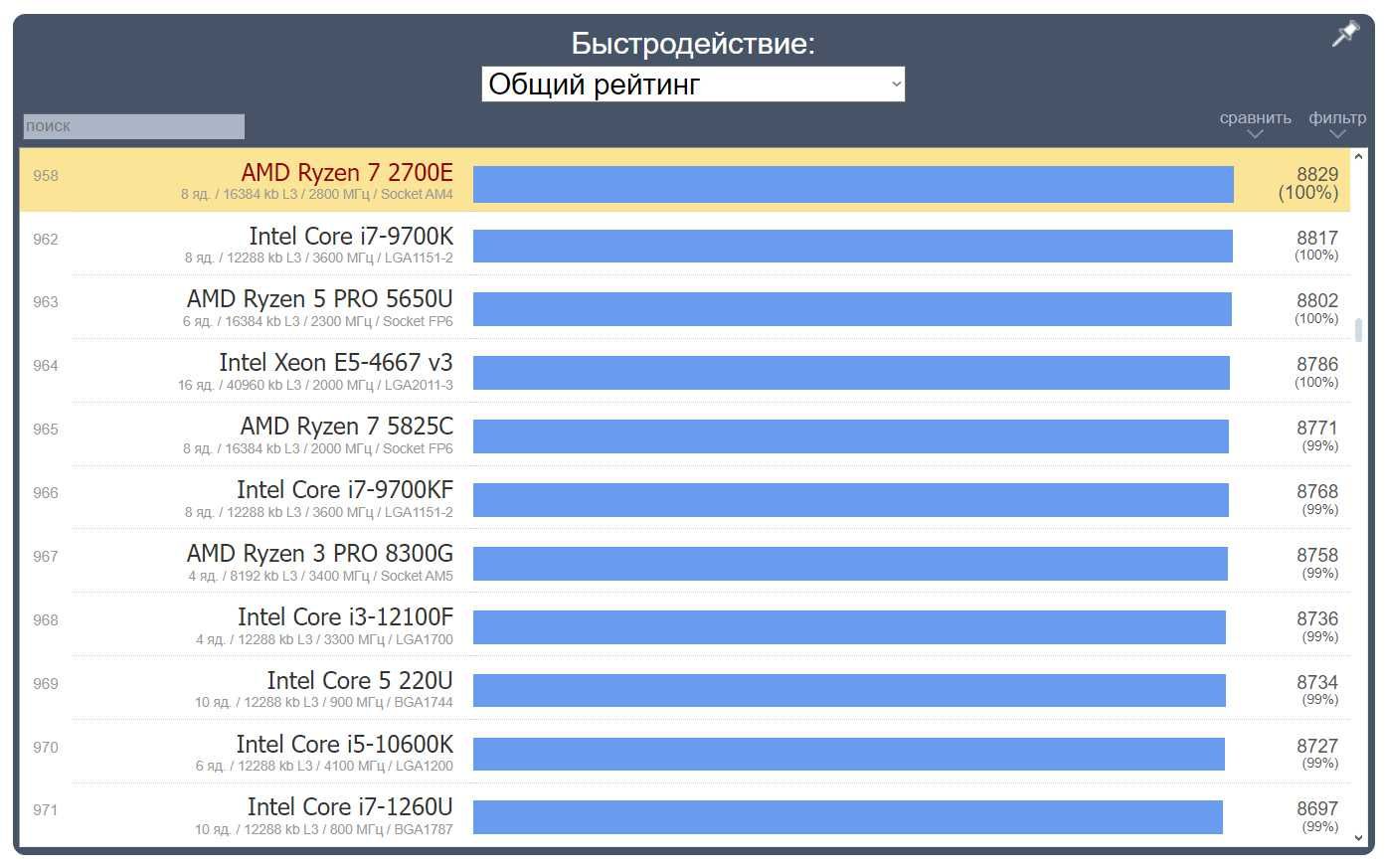Click rank number 958

[x=46, y=176]
